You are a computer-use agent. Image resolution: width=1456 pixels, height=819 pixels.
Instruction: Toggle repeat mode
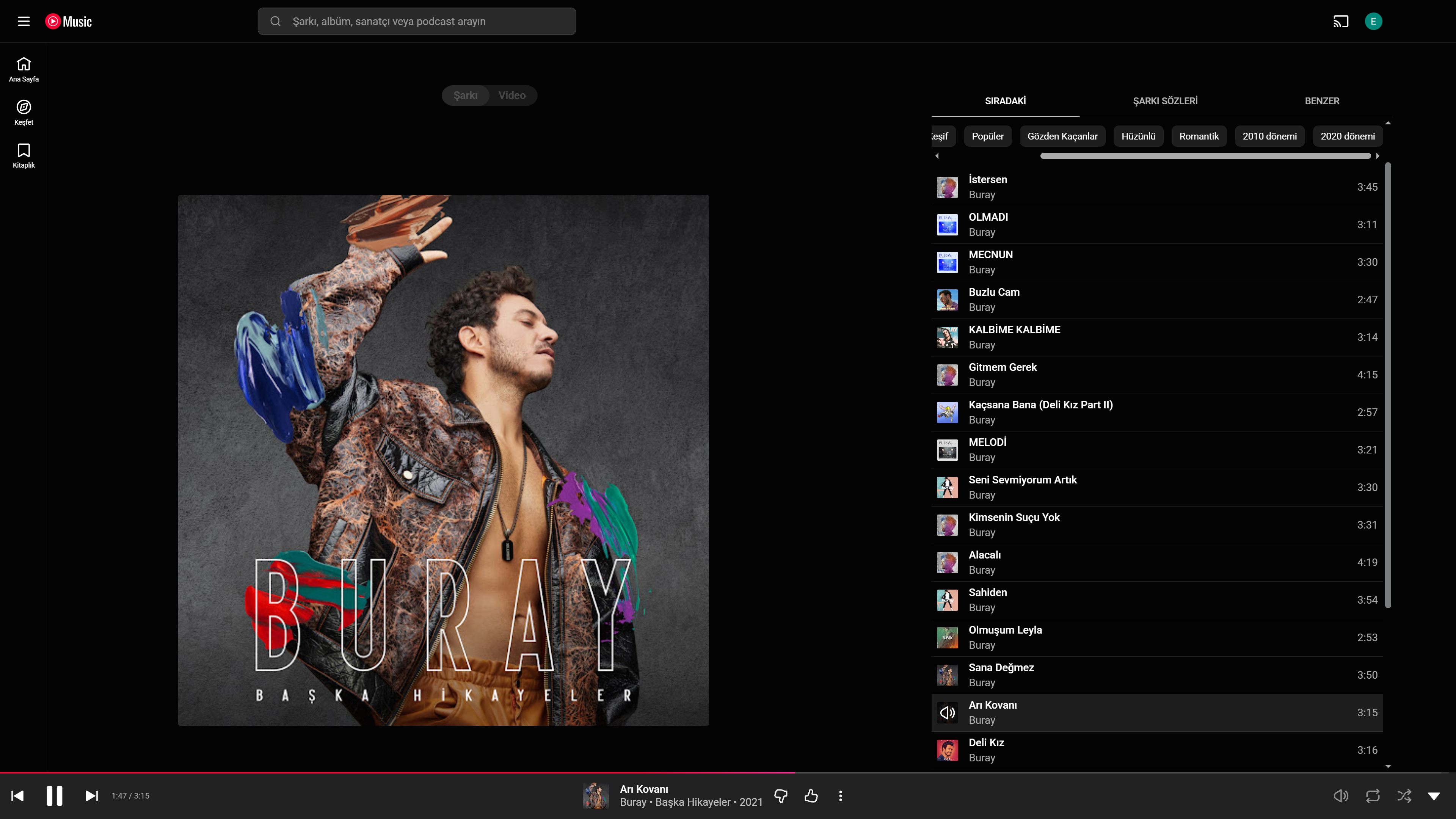1373,796
